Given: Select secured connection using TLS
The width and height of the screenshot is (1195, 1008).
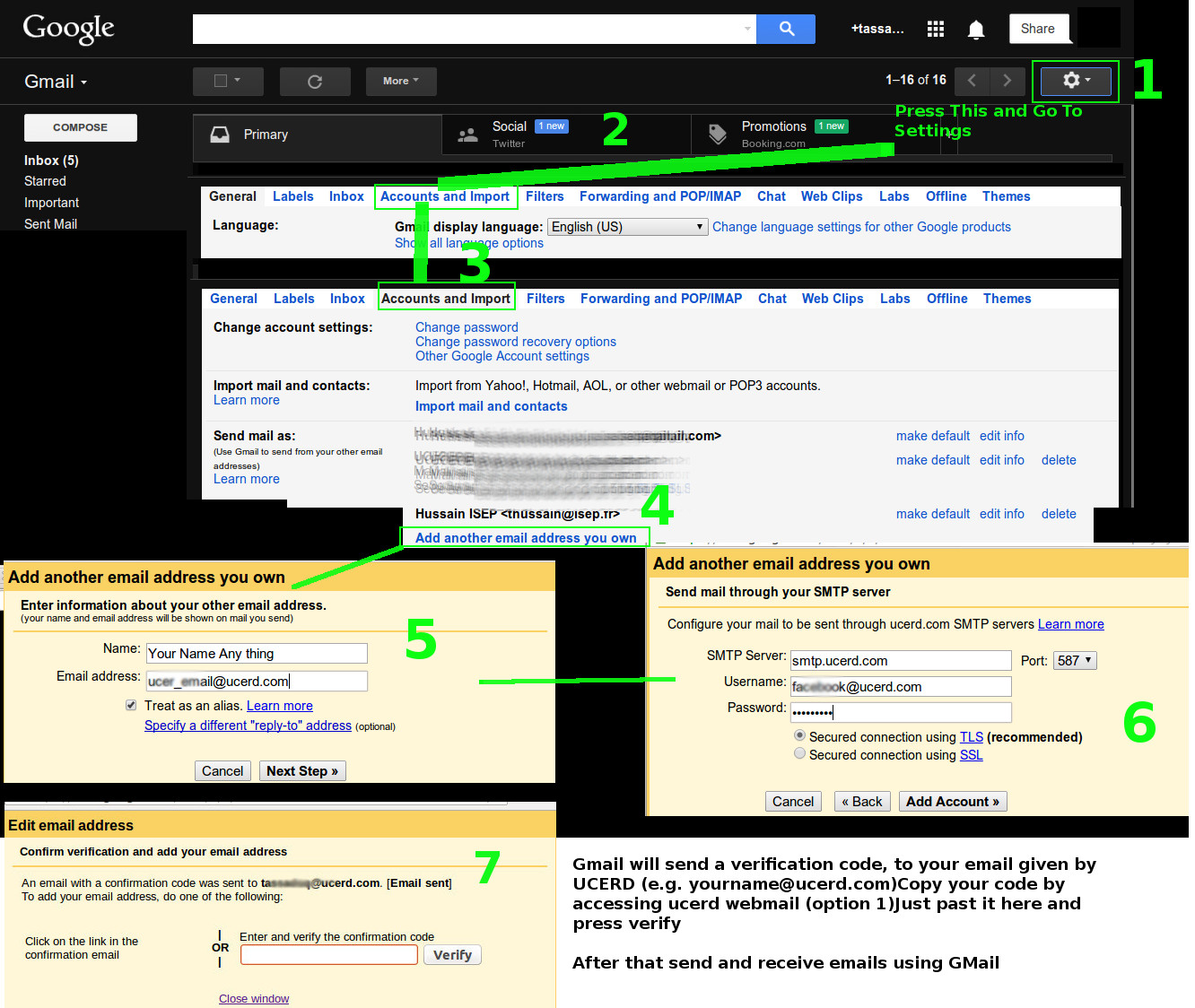Looking at the screenshot, I should coord(799,735).
